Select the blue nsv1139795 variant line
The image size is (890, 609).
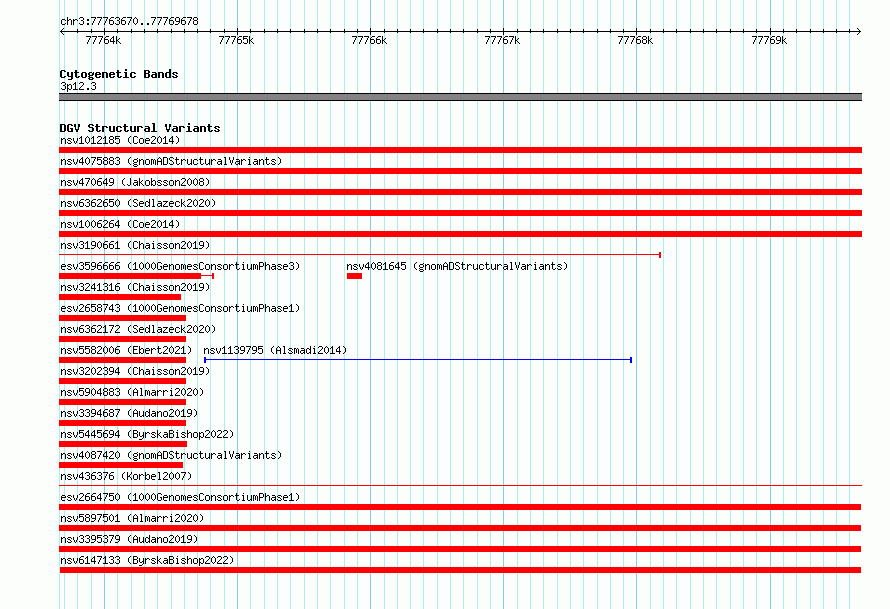(418, 360)
